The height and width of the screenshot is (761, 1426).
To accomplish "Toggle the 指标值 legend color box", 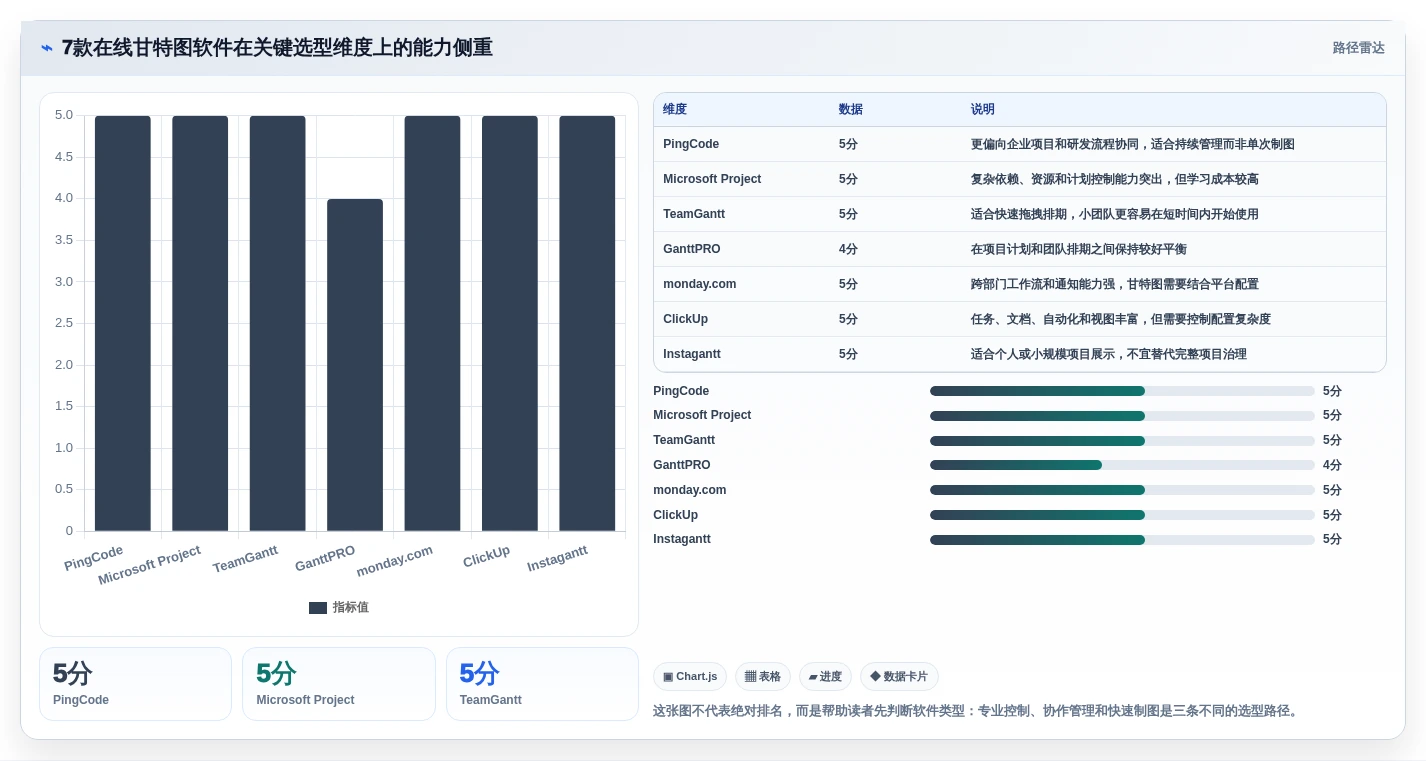I will coord(318,608).
